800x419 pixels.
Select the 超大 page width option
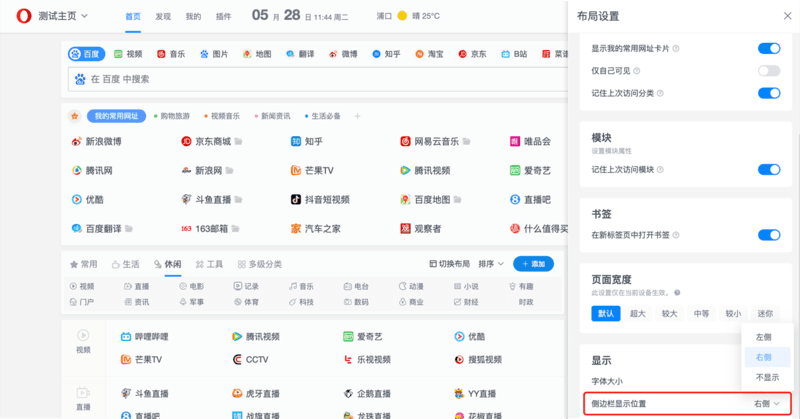click(x=638, y=313)
